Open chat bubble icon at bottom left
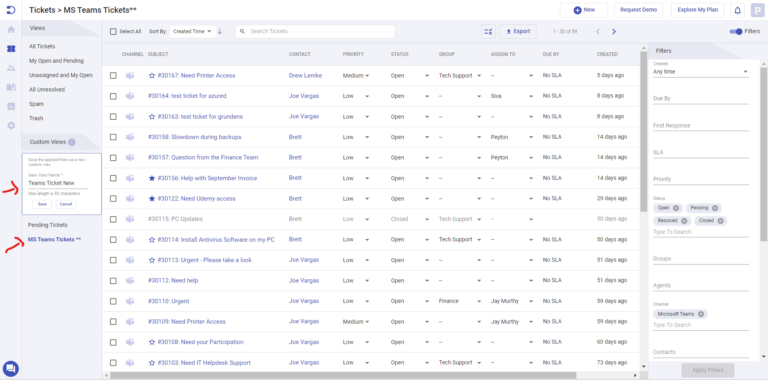This screenshot has height=380, width=768. pyautogui.click(x=11, y=368)
